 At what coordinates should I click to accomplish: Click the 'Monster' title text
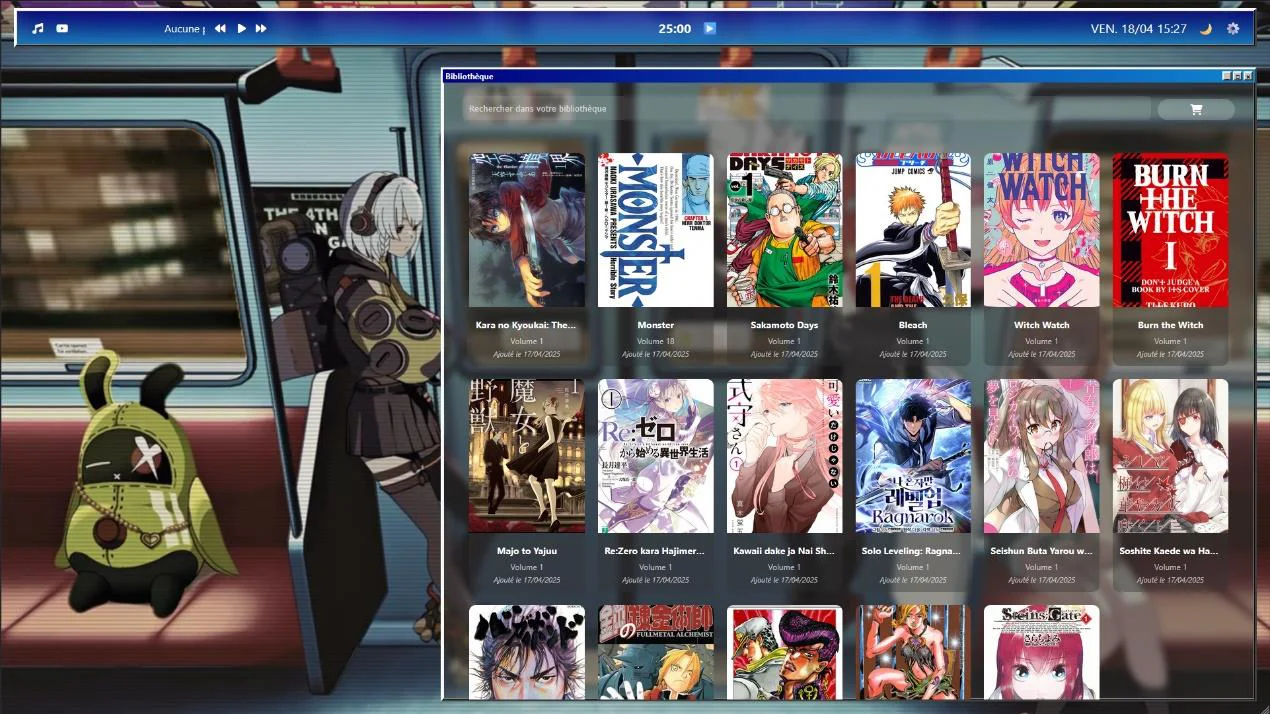point(656,325)
